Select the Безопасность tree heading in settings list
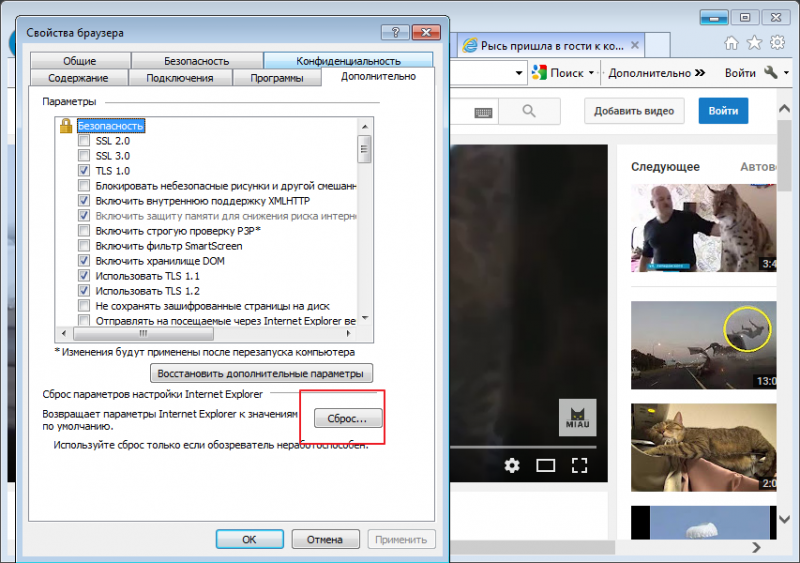 111,126
